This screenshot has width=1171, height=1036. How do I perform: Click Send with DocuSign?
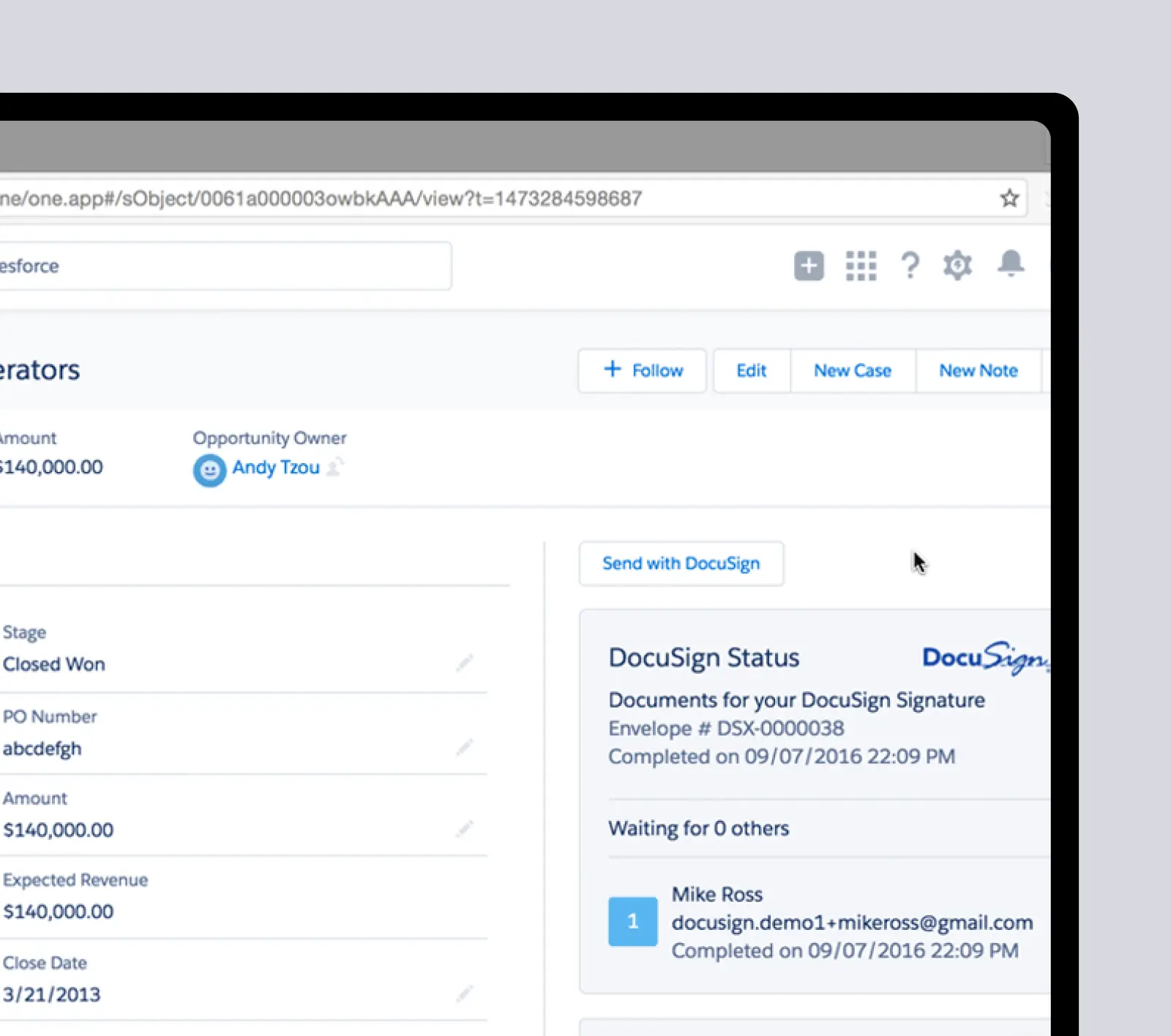pos(681,563)
